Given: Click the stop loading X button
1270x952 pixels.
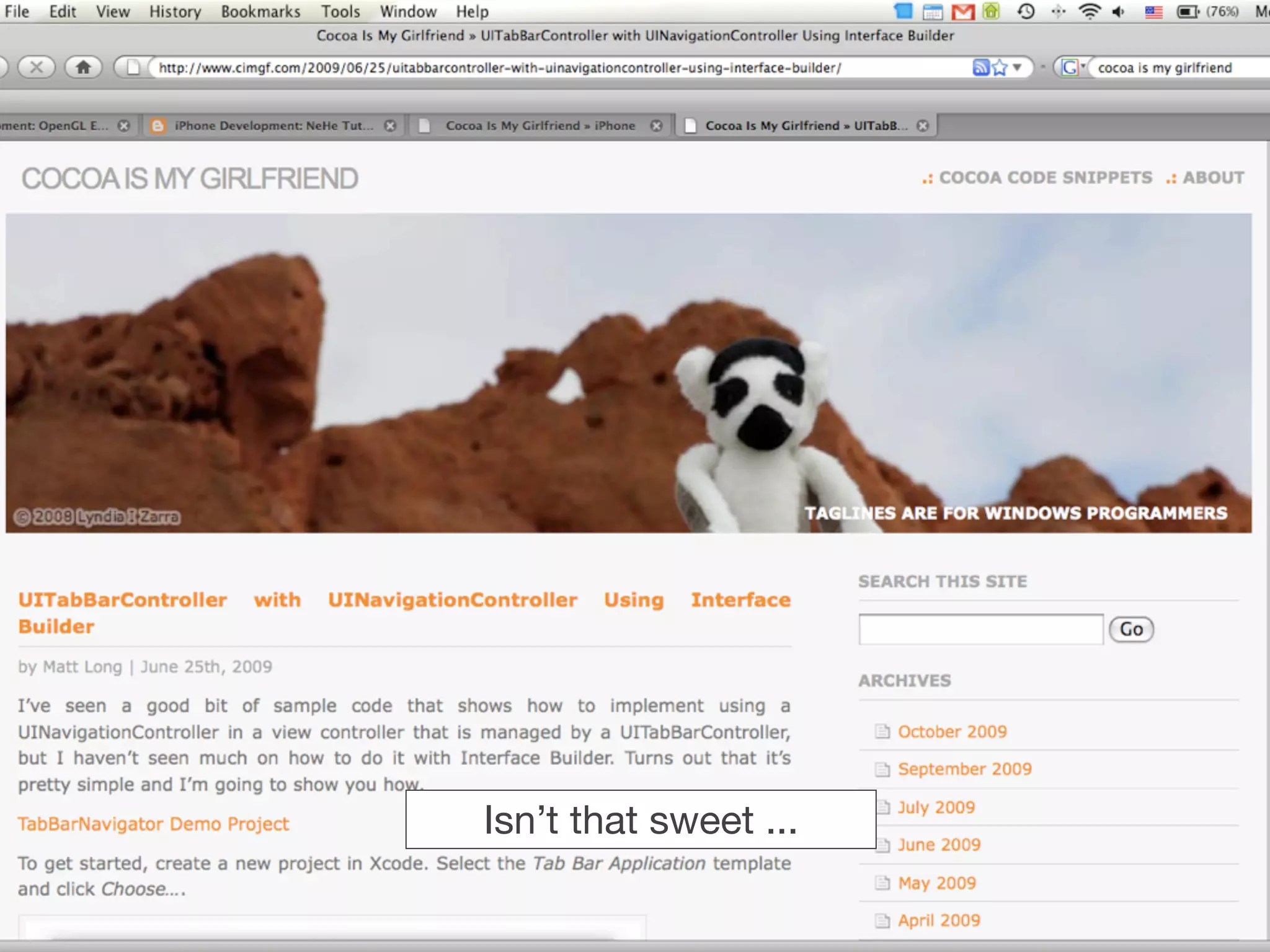Looking at the screenshot, I should (36, 67).
